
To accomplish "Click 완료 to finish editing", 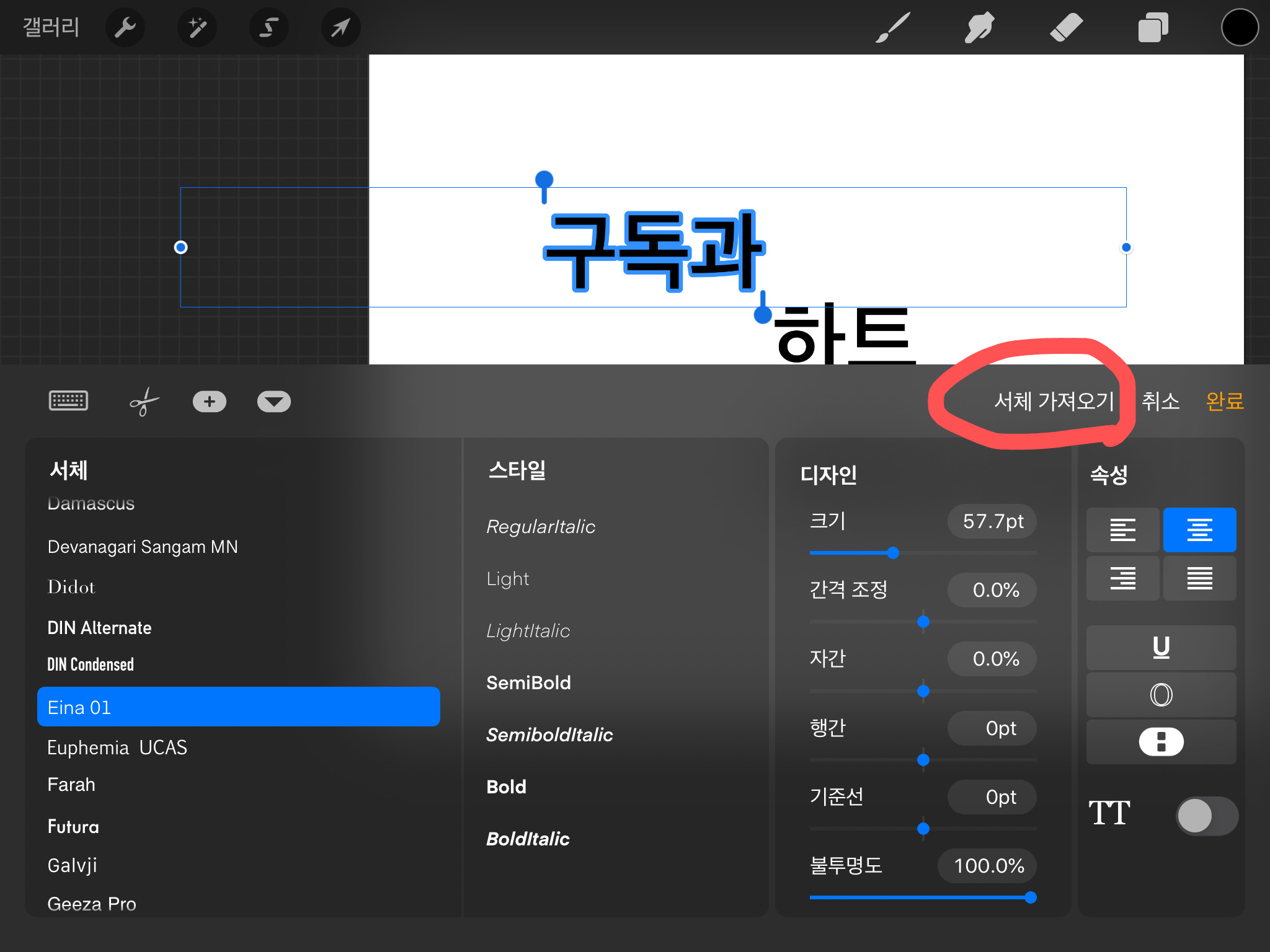I will 1225,402.
